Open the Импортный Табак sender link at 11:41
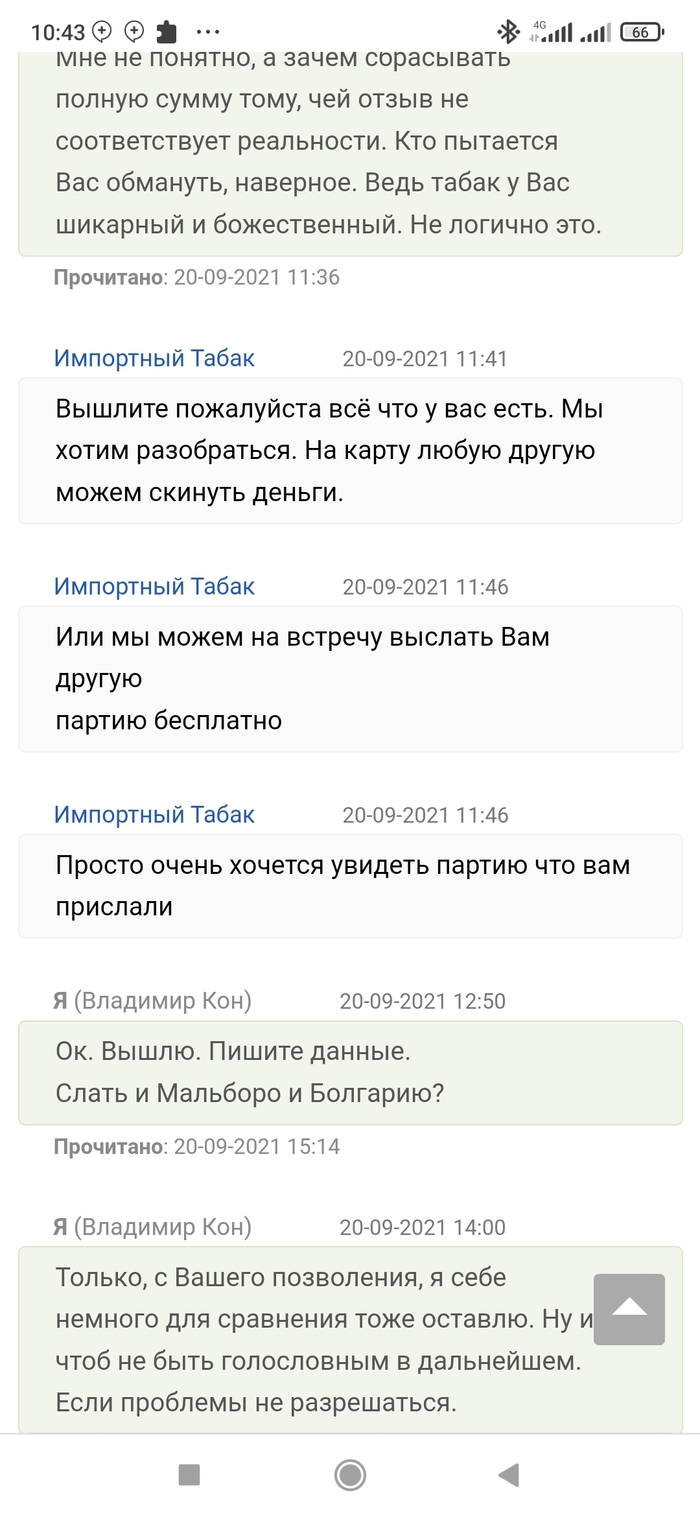Viewport: 700px width, 1517px height. (154, 358)
